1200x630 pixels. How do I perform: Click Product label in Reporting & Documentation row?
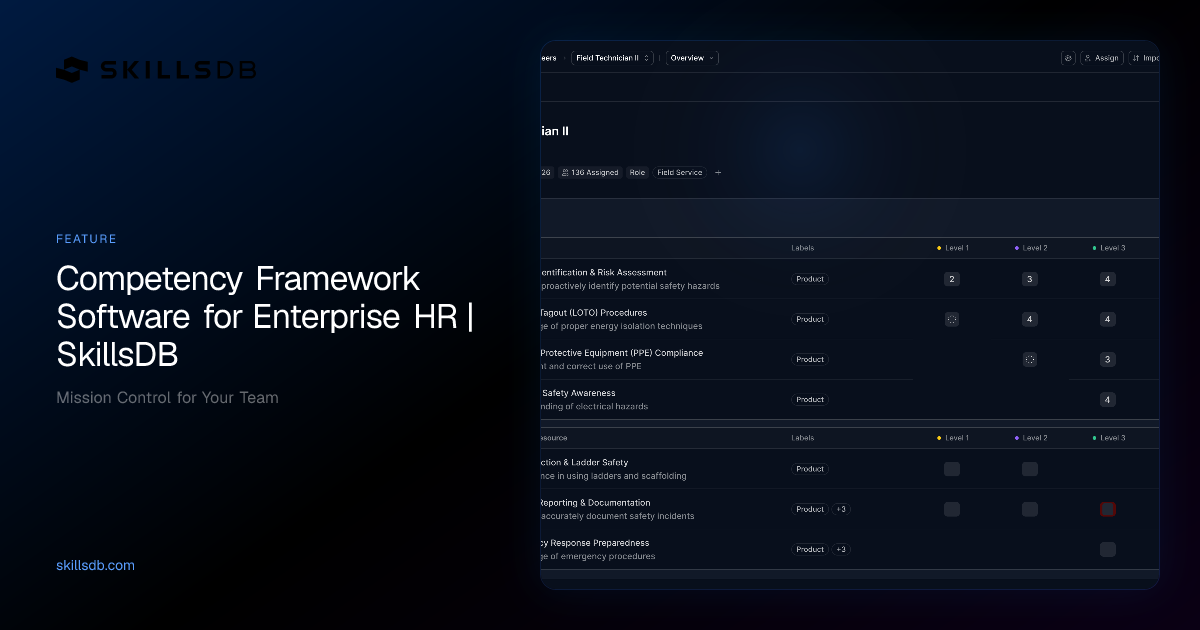(x=810, y=509)
